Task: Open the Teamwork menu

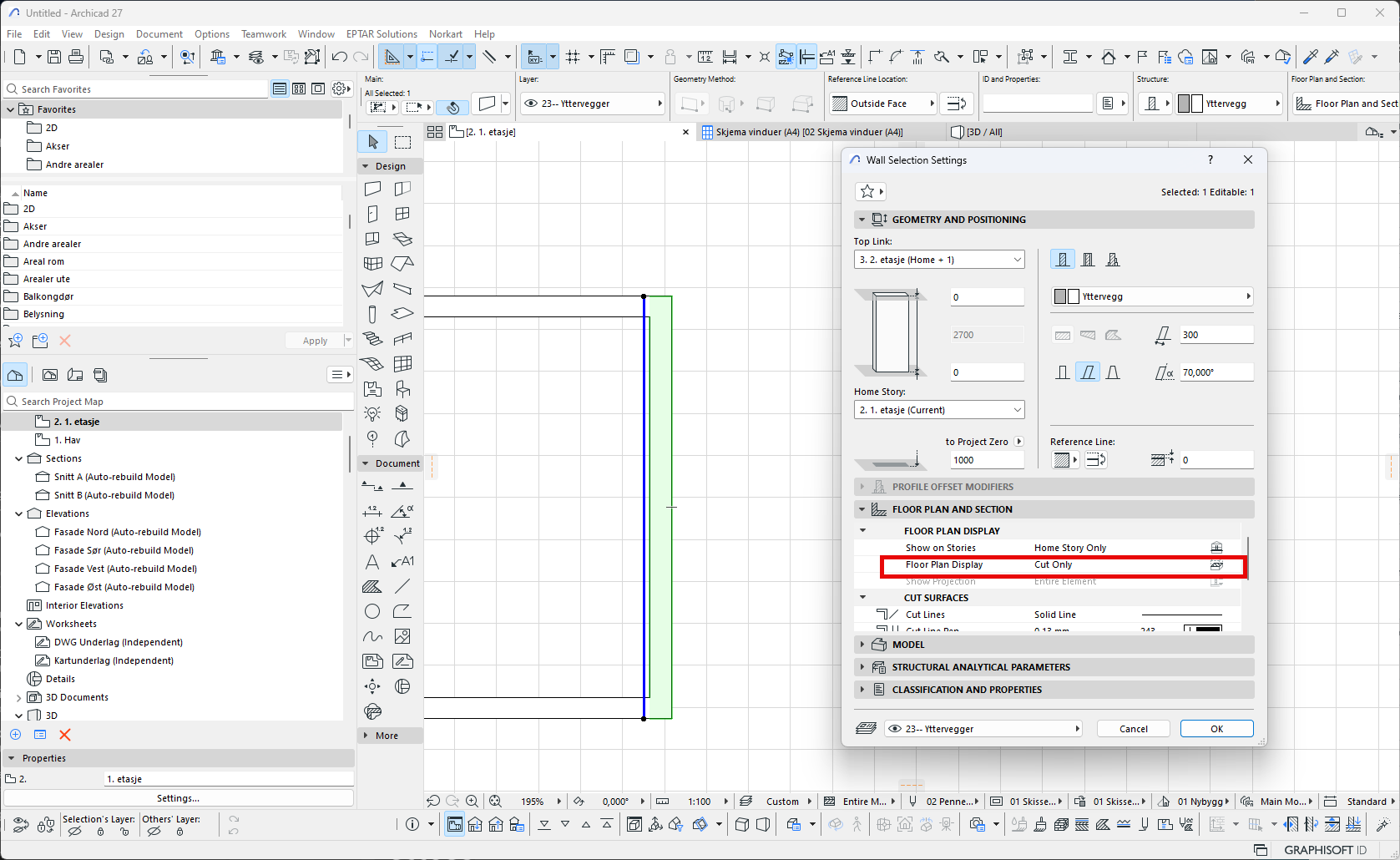Action: click(263, 34)
